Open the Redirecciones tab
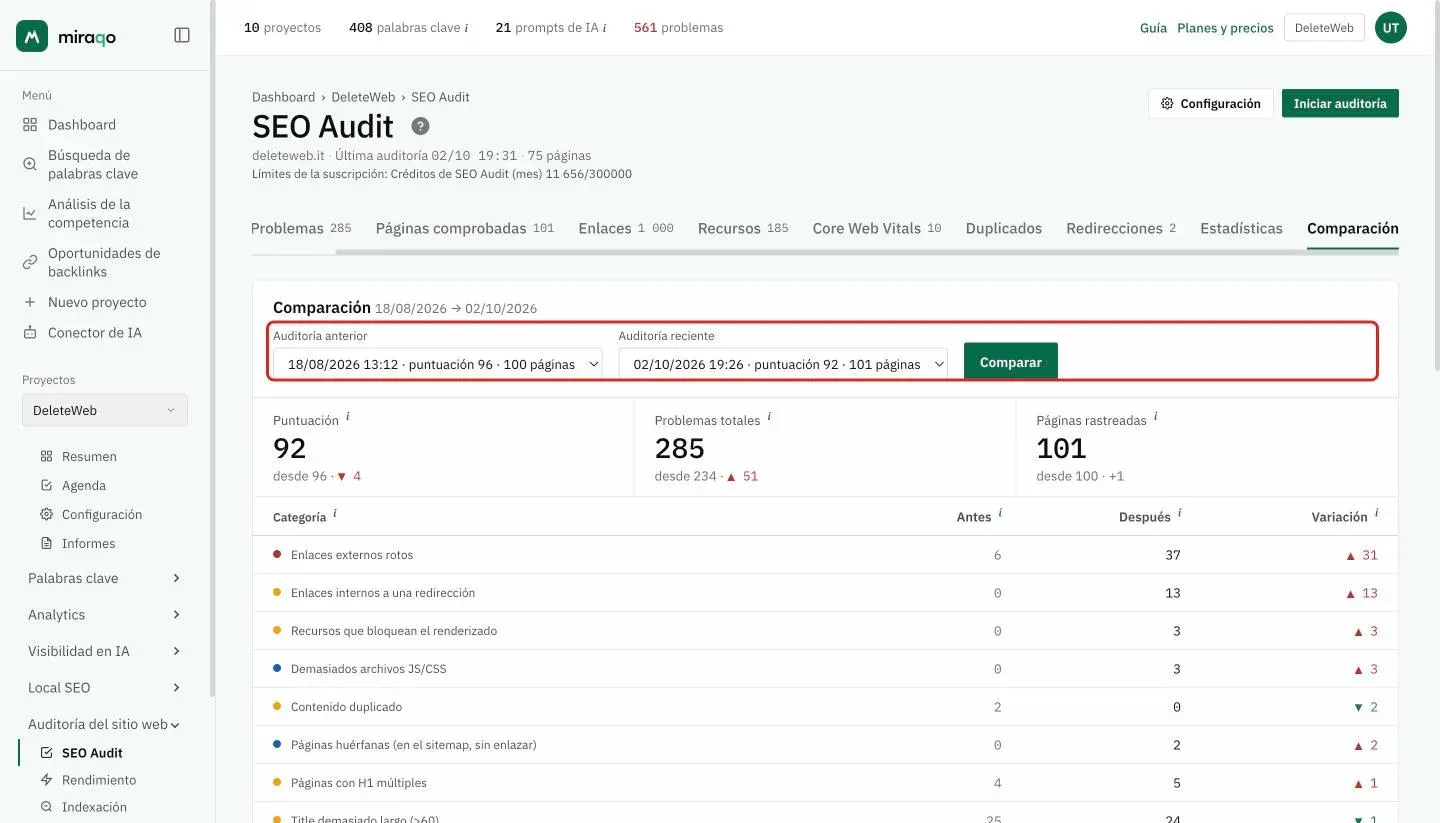Viewport: 1440px width, 823px height. (x=1121, y=228)
